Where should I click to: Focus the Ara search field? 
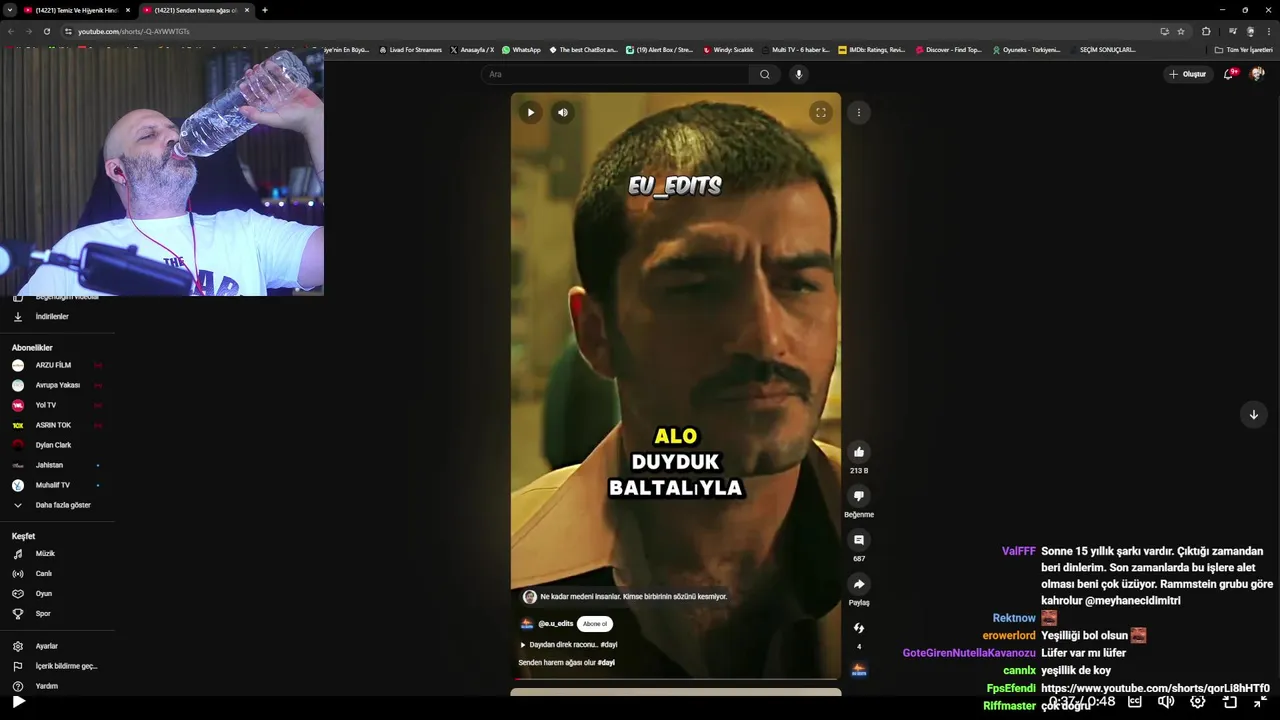point(615,74)
